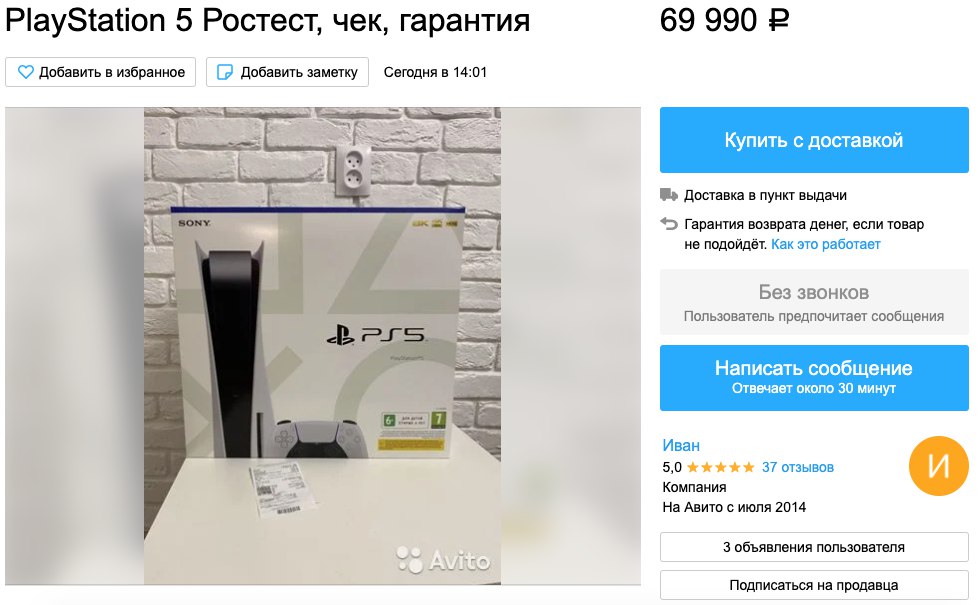This screenshot has height=605, width=979.
Task: Click Добавить в избранное button
Action: [x=101, y=72]
